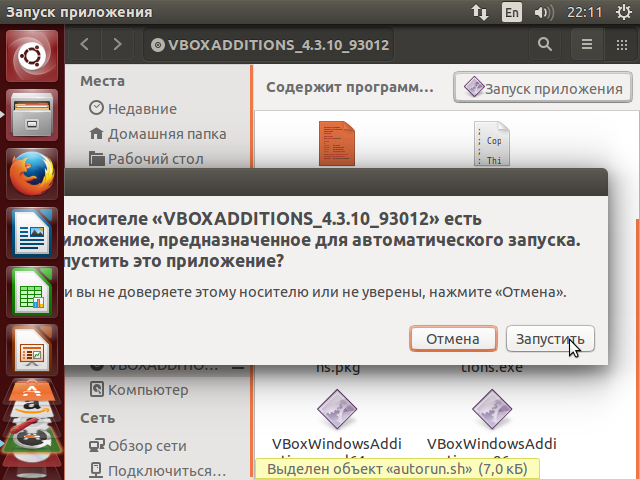This screenshot has height=480, width=640.
Task: Open Обзор сети in the sidebar
Action: pos(138,446)
